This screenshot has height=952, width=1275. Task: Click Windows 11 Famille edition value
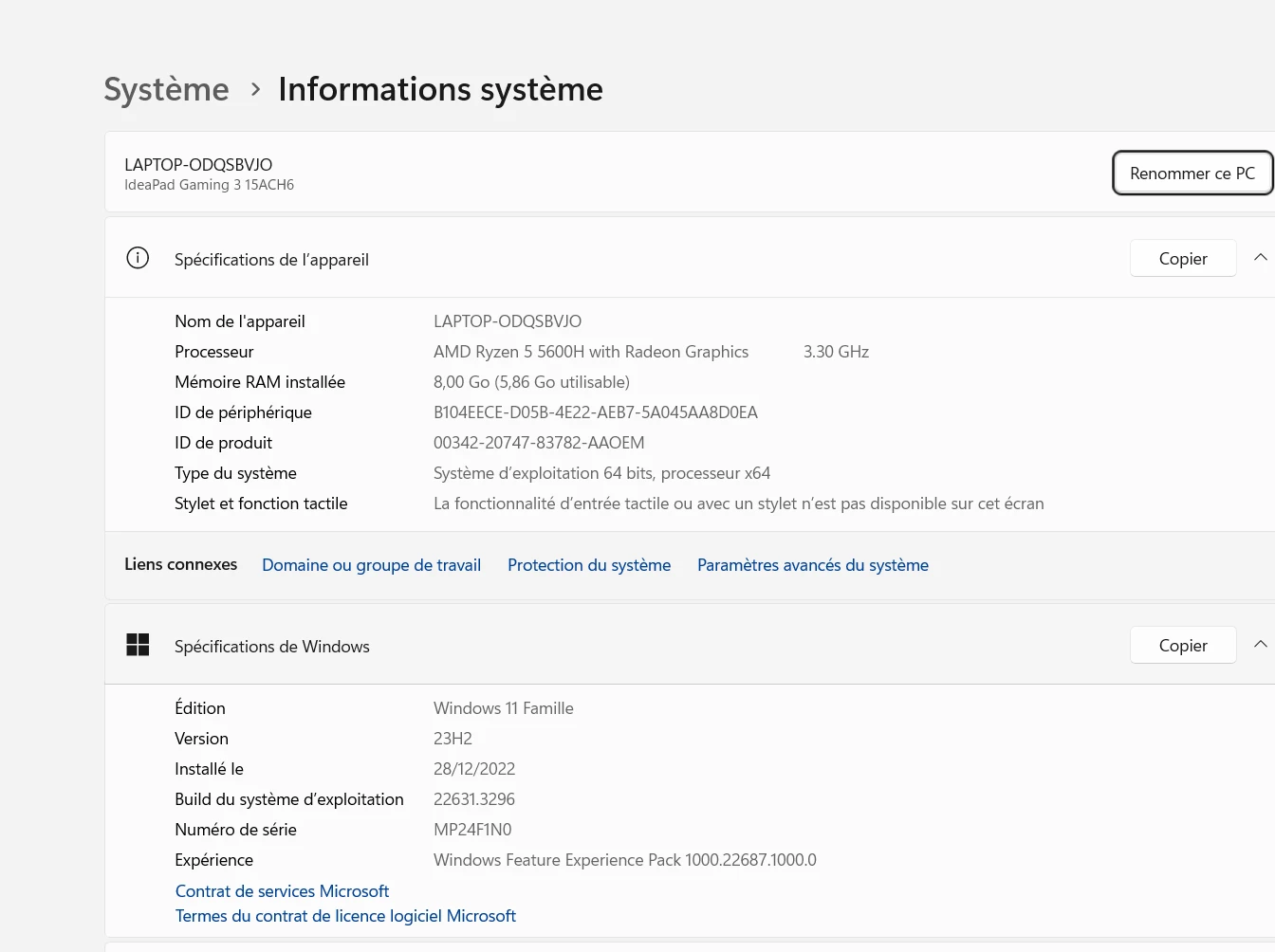click(504, 708)
